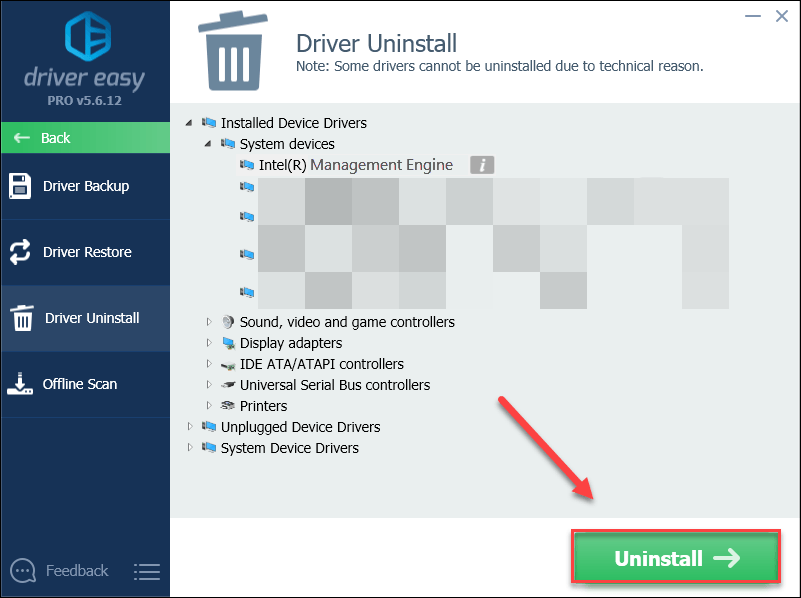Viewport: 801px width, 598px height.
Task: Collapse the Installed Device Drivers tree node
Action: click(x=189, y=123)
